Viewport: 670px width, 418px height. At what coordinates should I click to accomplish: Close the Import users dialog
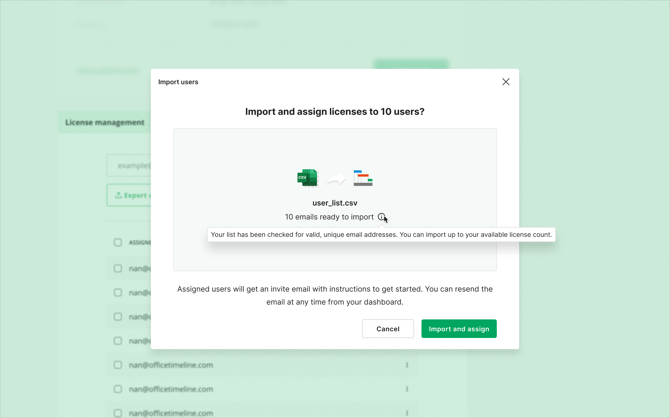tap(505, 82)
